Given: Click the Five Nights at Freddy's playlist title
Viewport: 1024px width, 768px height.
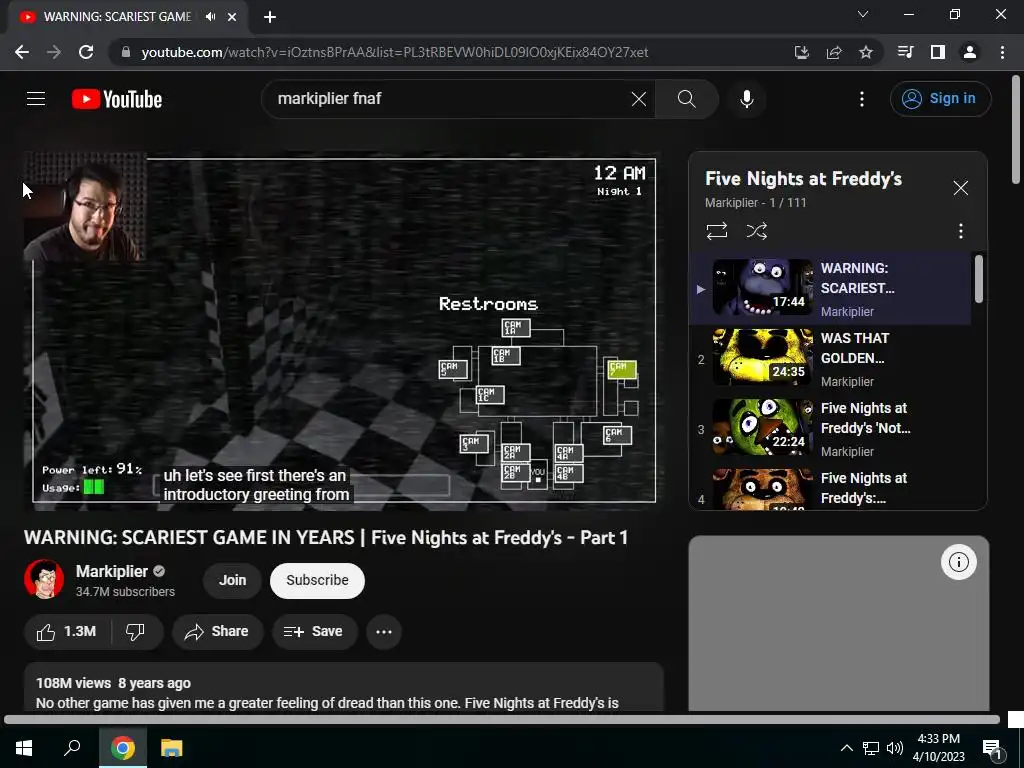Looking at the screenshot, I should coord(803,179).
